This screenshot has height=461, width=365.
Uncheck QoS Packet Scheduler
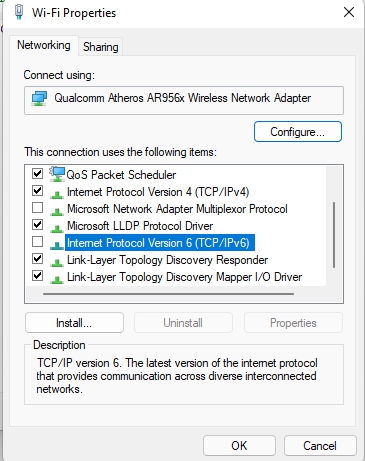coord(37,173)
